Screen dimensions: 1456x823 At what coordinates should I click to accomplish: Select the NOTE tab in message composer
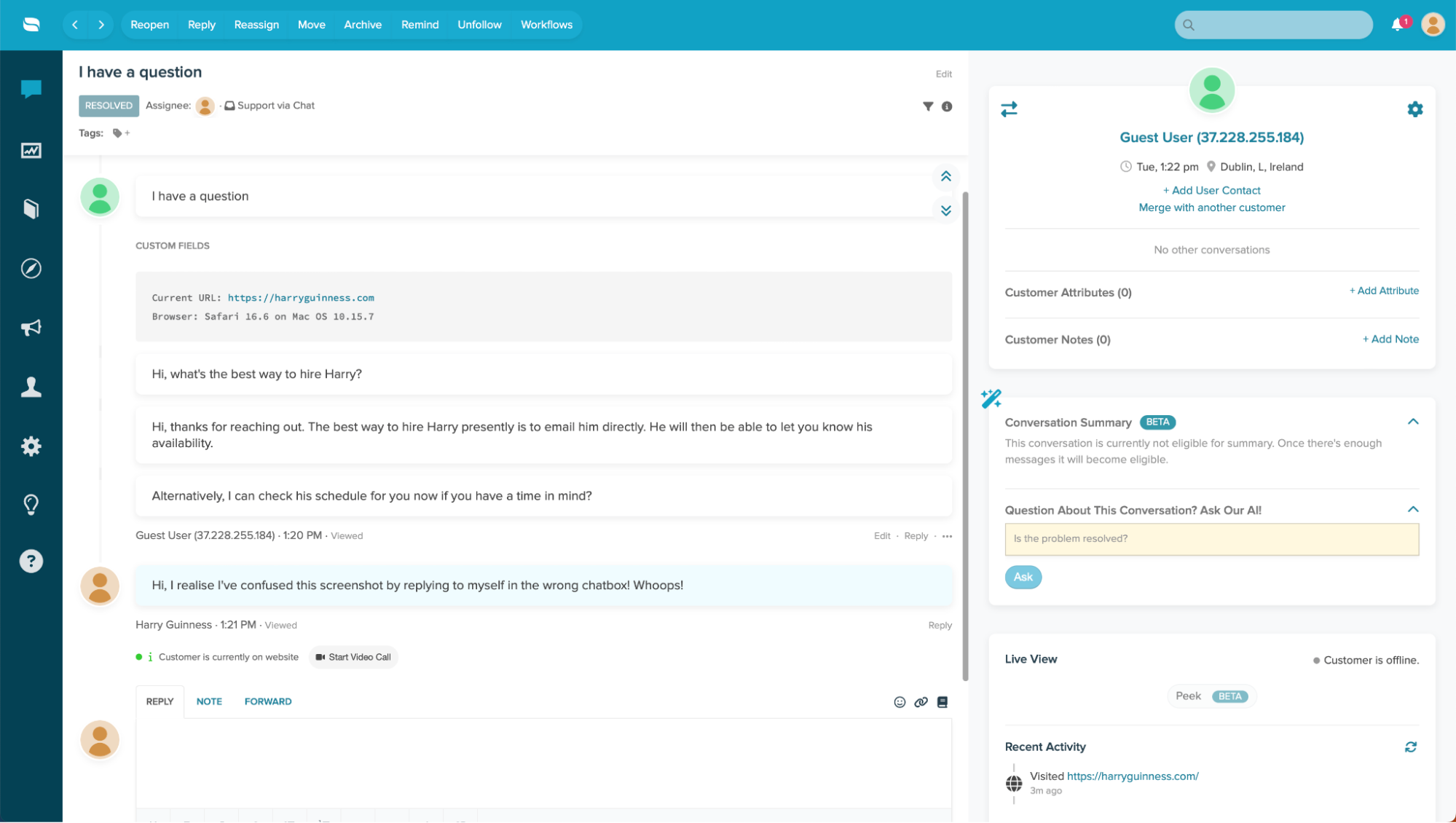(209, 701)
